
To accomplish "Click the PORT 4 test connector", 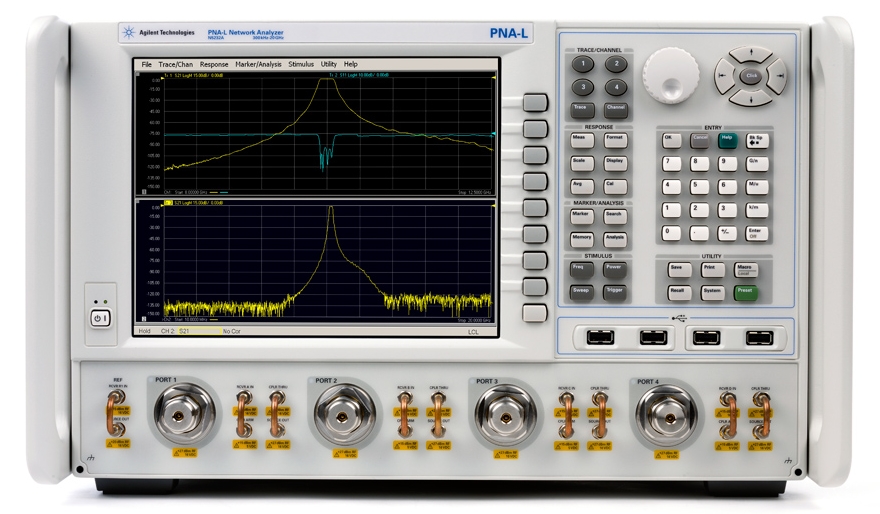I will point(668,418).
